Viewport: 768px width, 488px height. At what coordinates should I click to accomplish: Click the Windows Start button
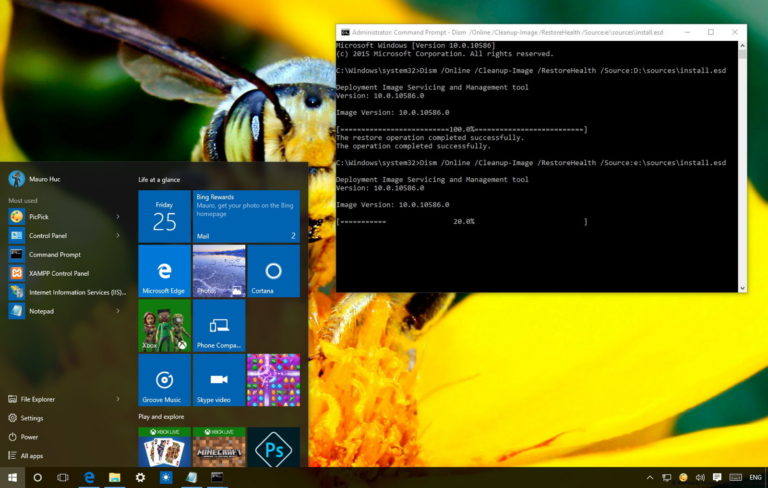[13, 478]
